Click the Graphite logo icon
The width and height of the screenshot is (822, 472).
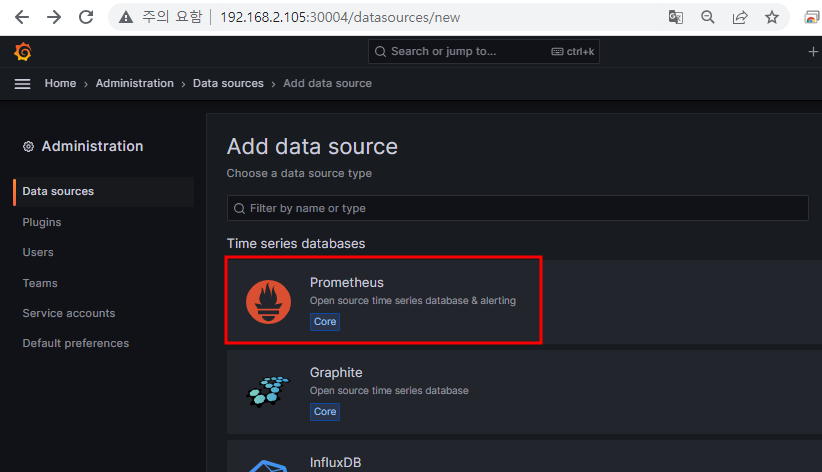[268, 391]
